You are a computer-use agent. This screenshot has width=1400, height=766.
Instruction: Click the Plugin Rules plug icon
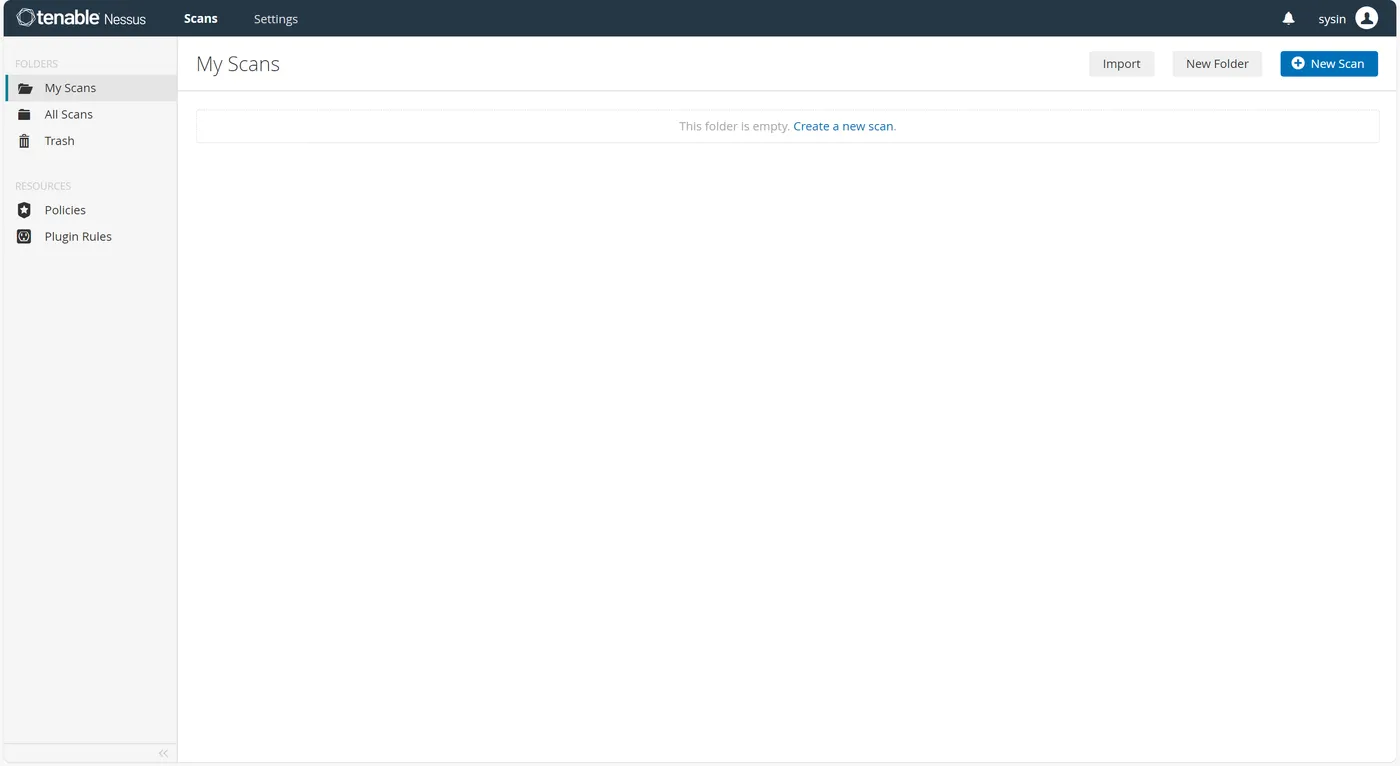24,237
